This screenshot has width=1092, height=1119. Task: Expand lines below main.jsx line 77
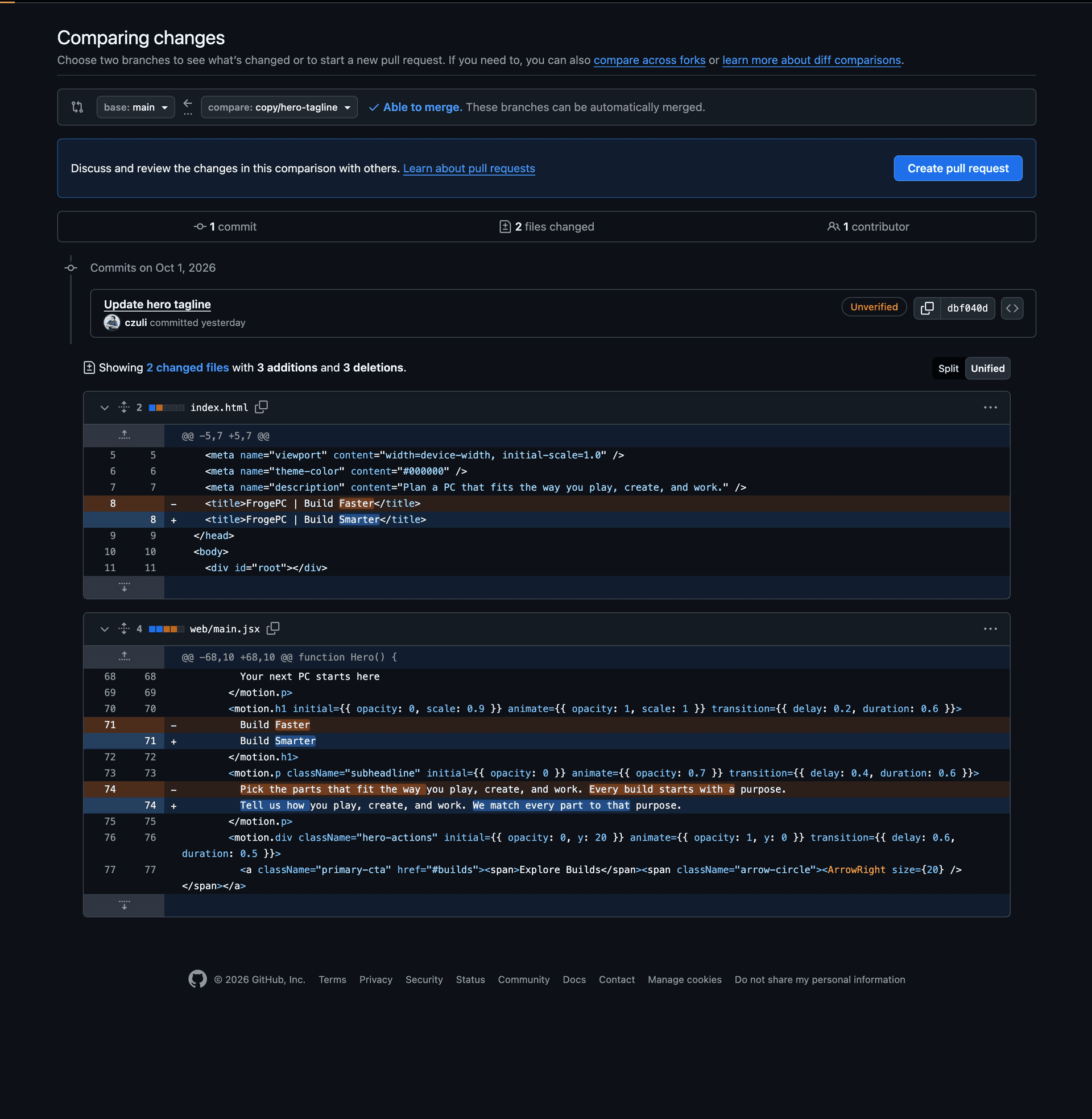pos(124,905)
